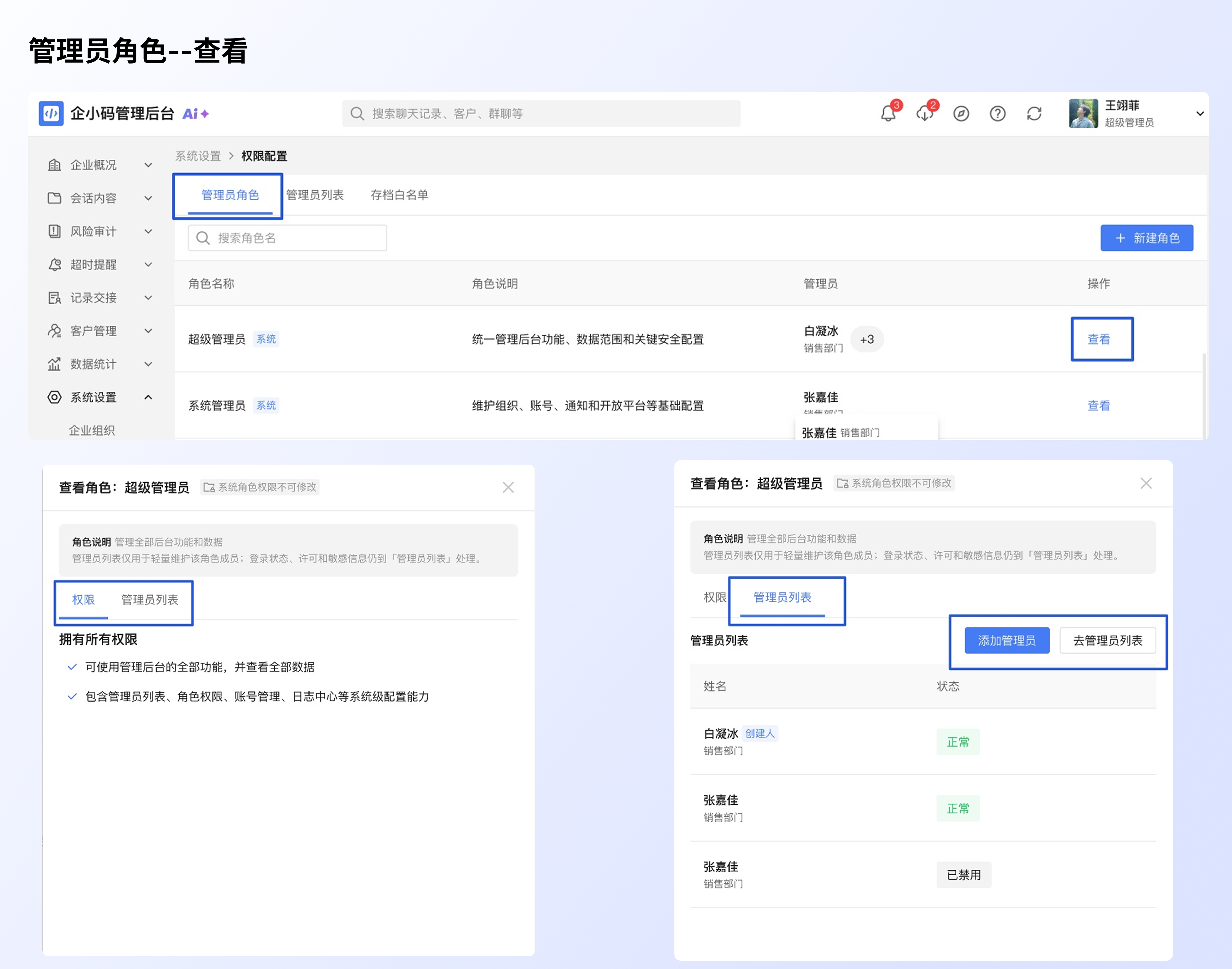Open the help question mark icon
The image size is (1232, 969).
pyautogui.click(x=998, y=114)
